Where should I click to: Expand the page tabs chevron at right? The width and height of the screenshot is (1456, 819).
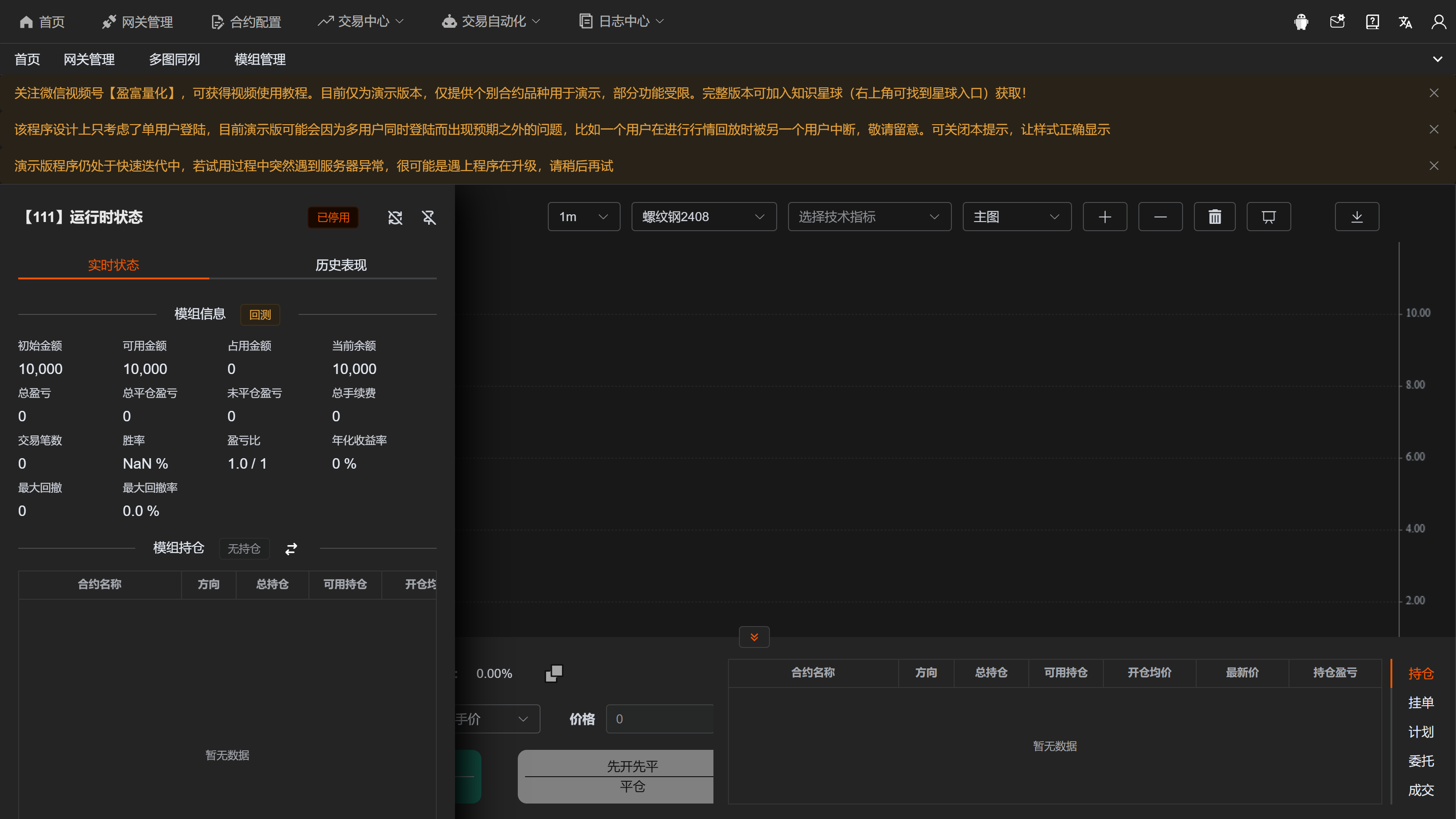[x=1437, y=59]
